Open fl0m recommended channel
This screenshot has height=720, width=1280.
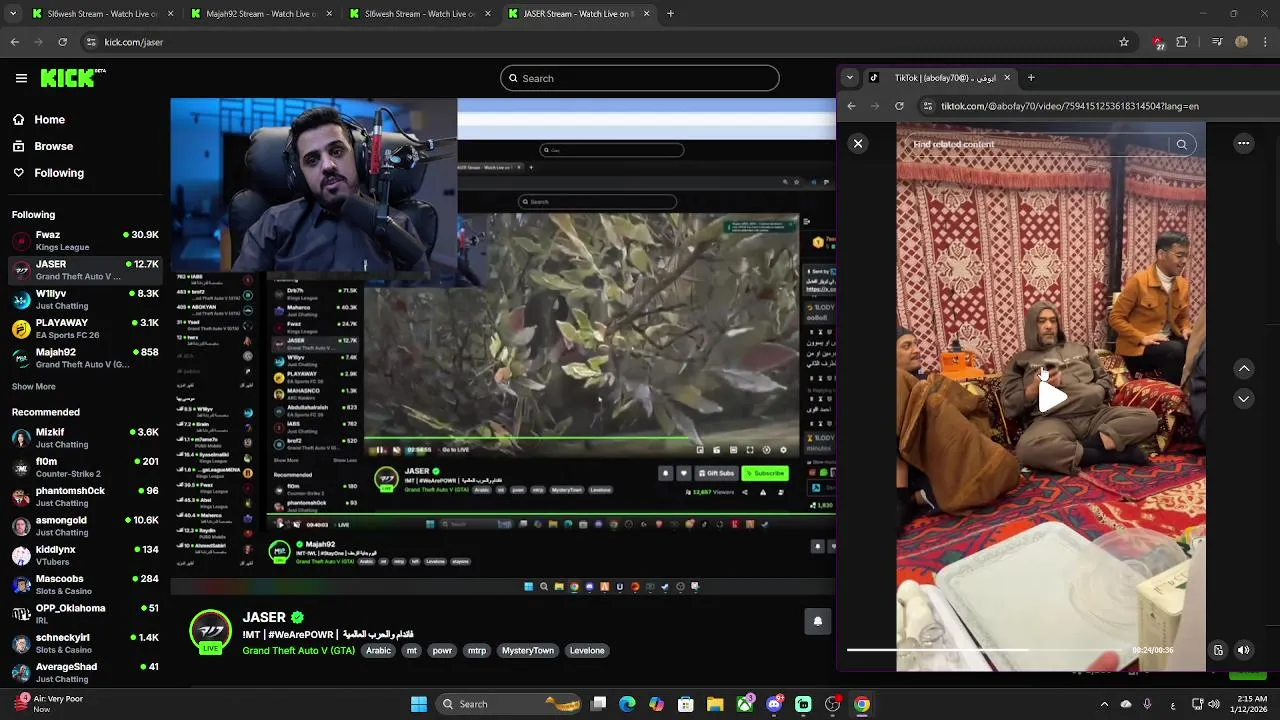click(85, 467)
